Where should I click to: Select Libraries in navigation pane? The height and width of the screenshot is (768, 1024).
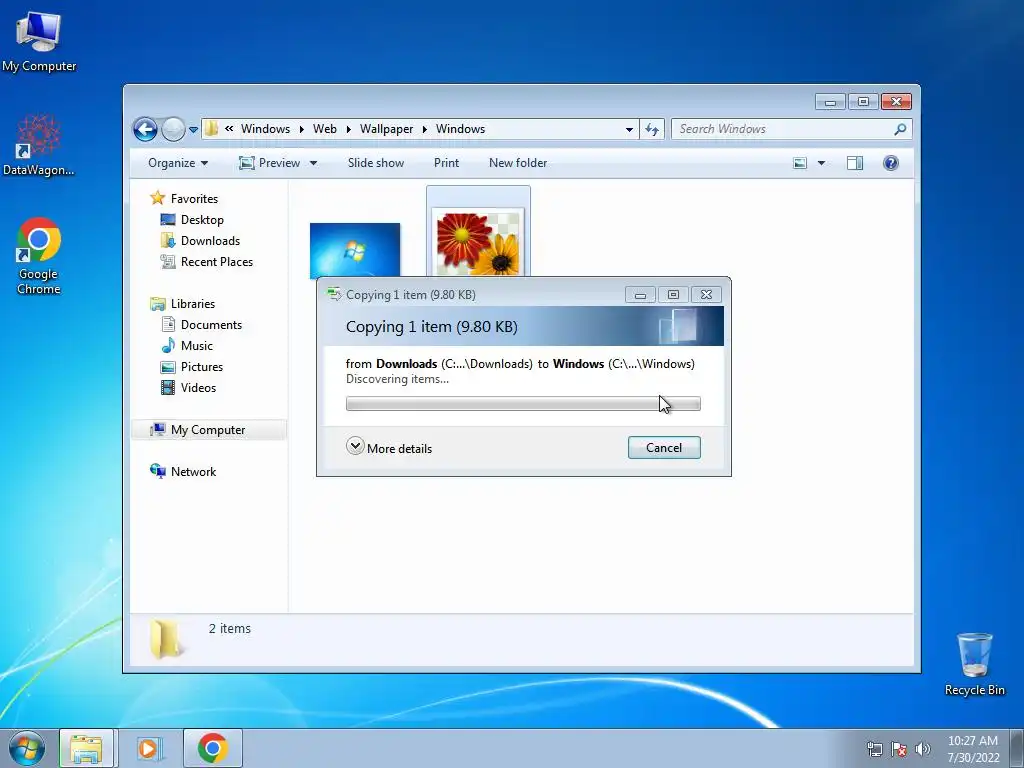193,304
